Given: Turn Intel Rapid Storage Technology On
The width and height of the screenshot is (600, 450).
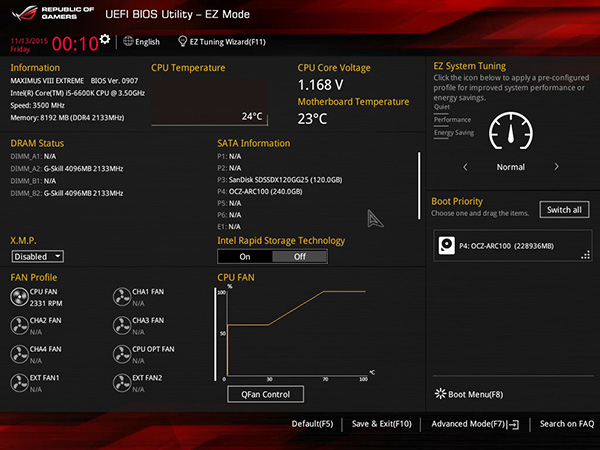Looking at the screenshot, I should [245, 256].
